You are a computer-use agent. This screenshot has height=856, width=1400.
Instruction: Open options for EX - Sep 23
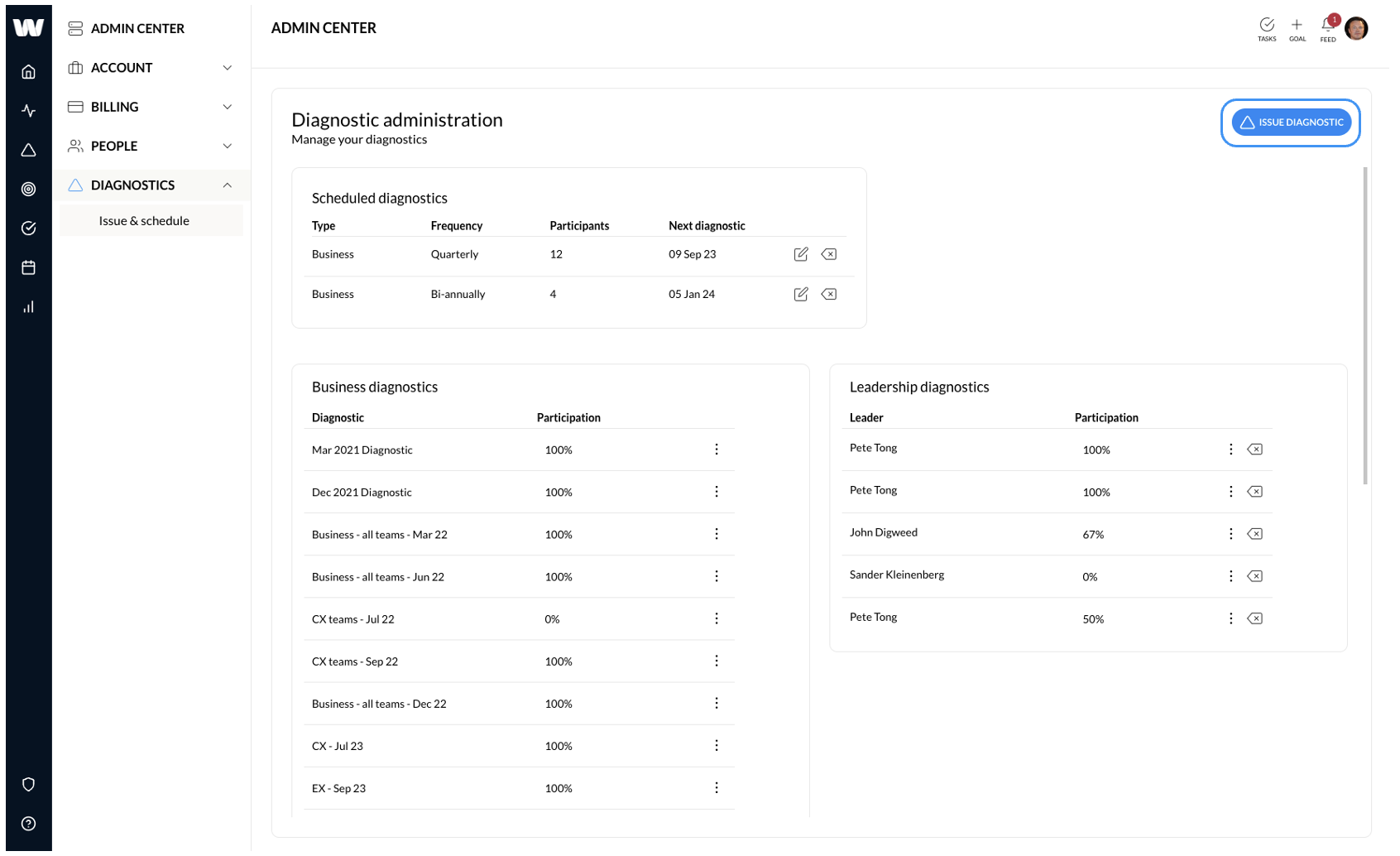717,787
